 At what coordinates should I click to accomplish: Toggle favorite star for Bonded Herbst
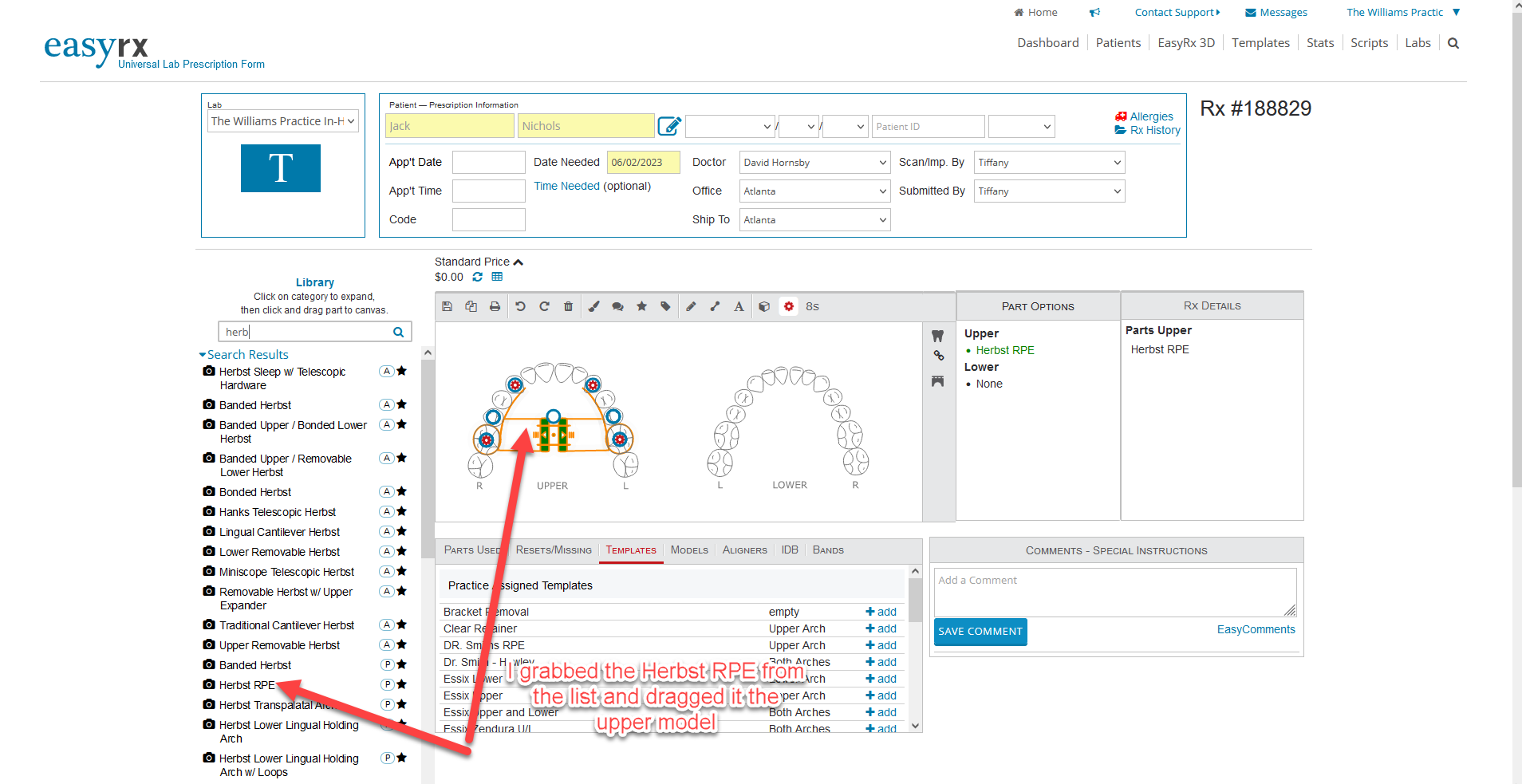click(401, 491)
